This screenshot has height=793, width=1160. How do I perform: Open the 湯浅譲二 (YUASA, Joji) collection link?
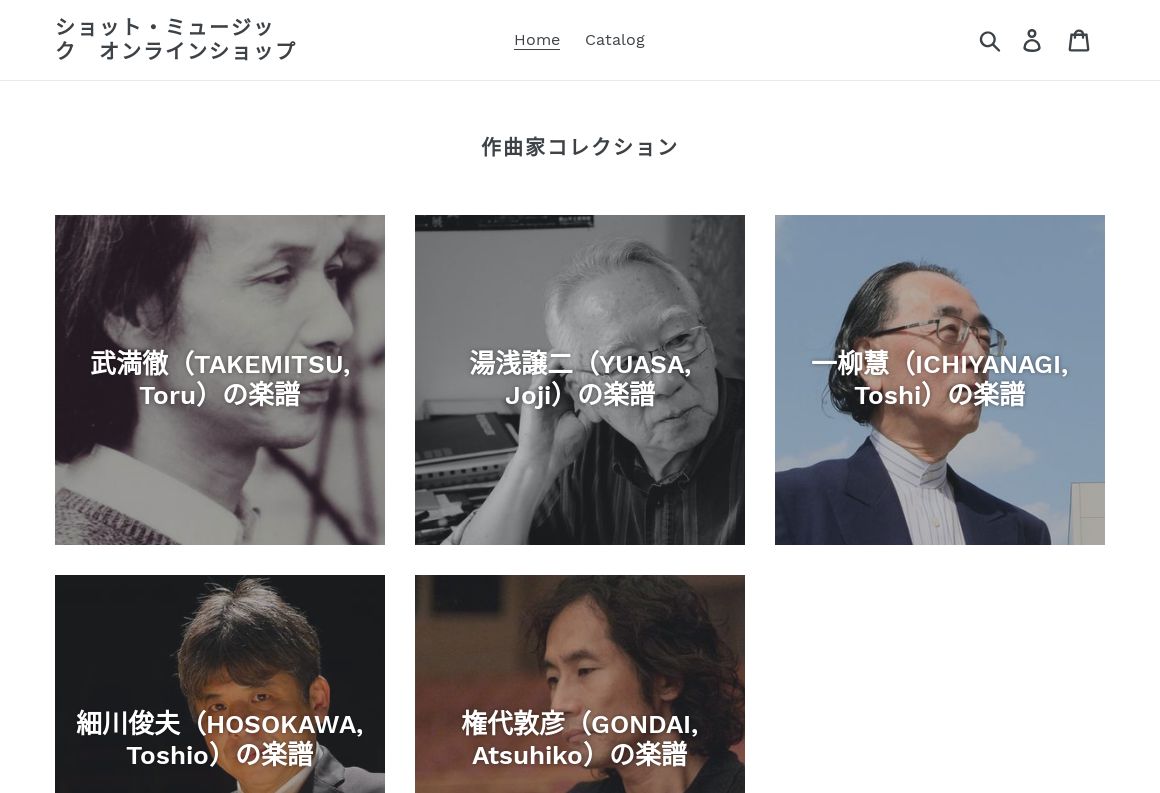click(x=580, y=379)
